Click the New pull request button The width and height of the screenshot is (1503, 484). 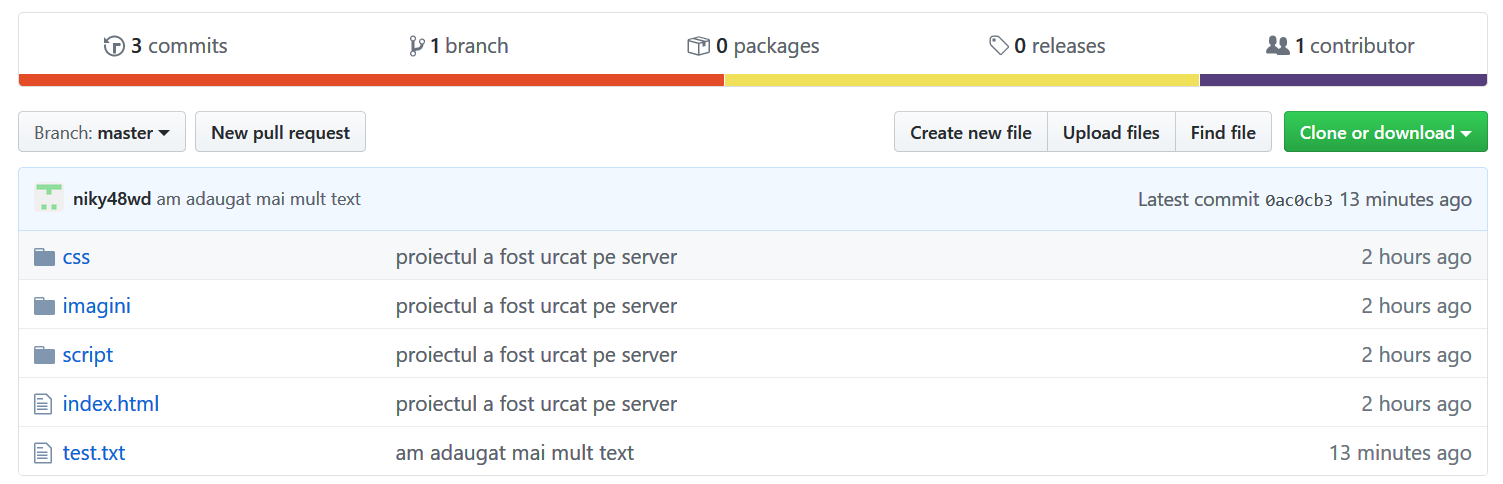point(280,132)
